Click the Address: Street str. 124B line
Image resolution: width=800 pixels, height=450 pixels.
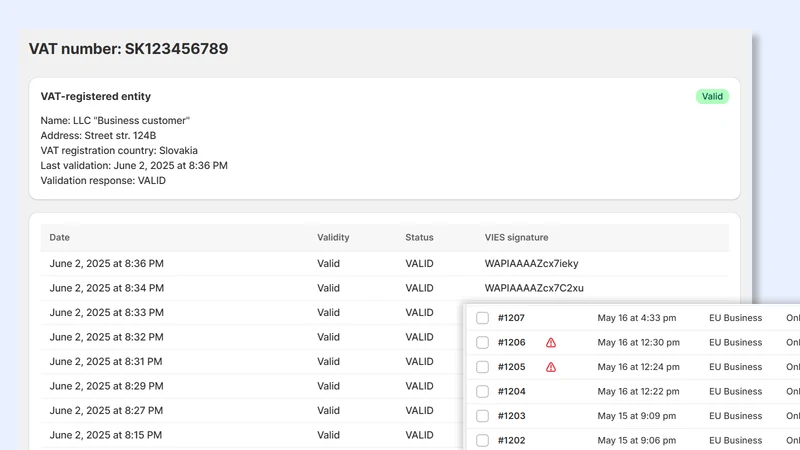coord(98,135)
